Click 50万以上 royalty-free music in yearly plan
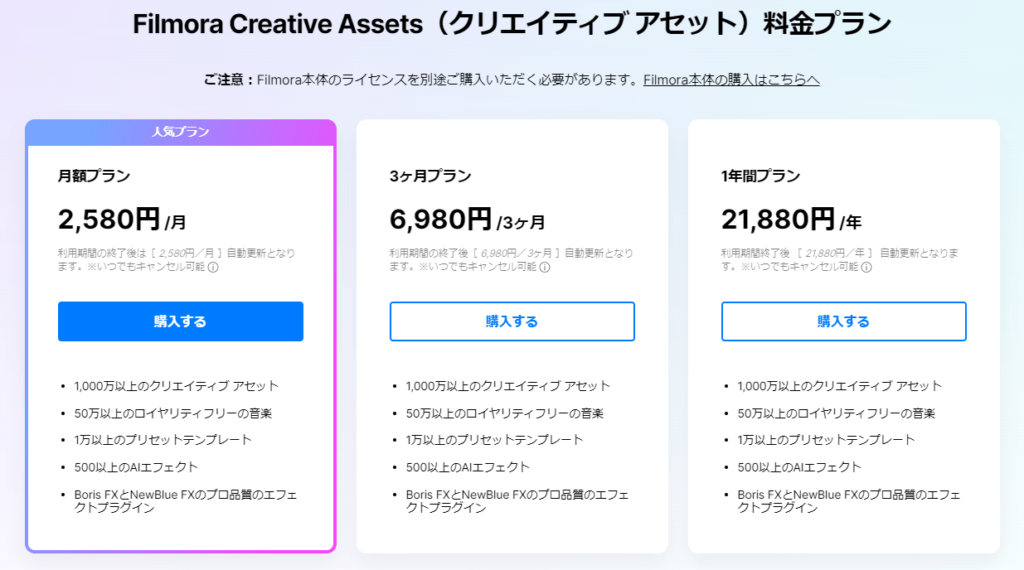Screen dimensions: 1024x570 [x=836, y=413]
